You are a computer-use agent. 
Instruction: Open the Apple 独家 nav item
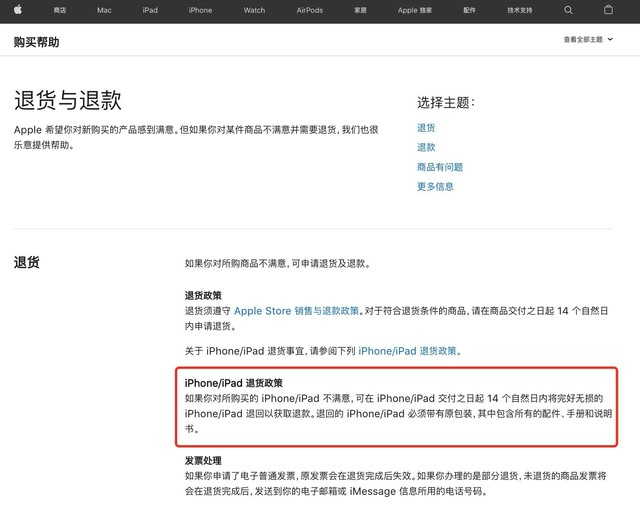click(415, 10)
